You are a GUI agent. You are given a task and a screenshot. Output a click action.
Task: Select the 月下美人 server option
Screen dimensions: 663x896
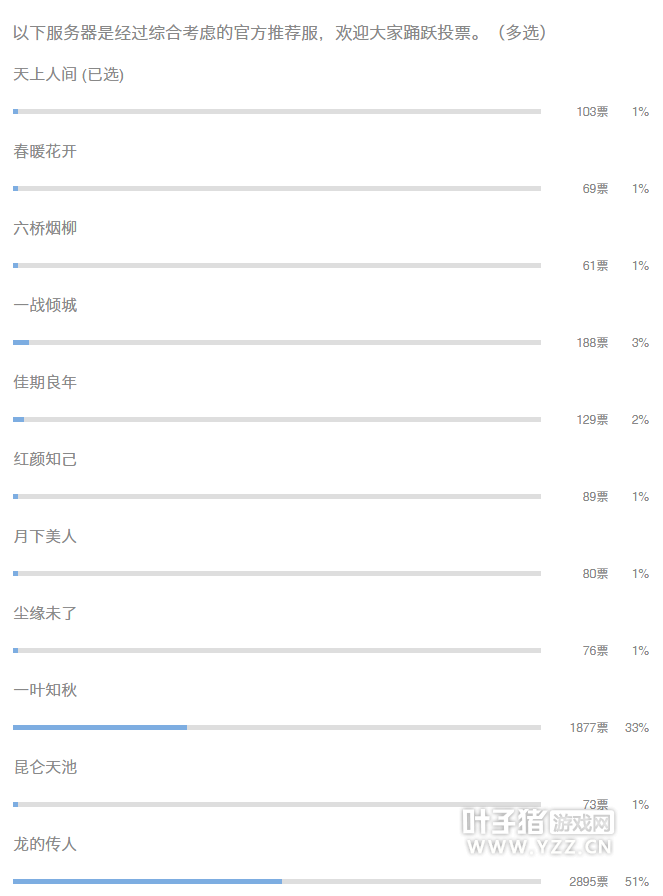click(x=45, y=537)
